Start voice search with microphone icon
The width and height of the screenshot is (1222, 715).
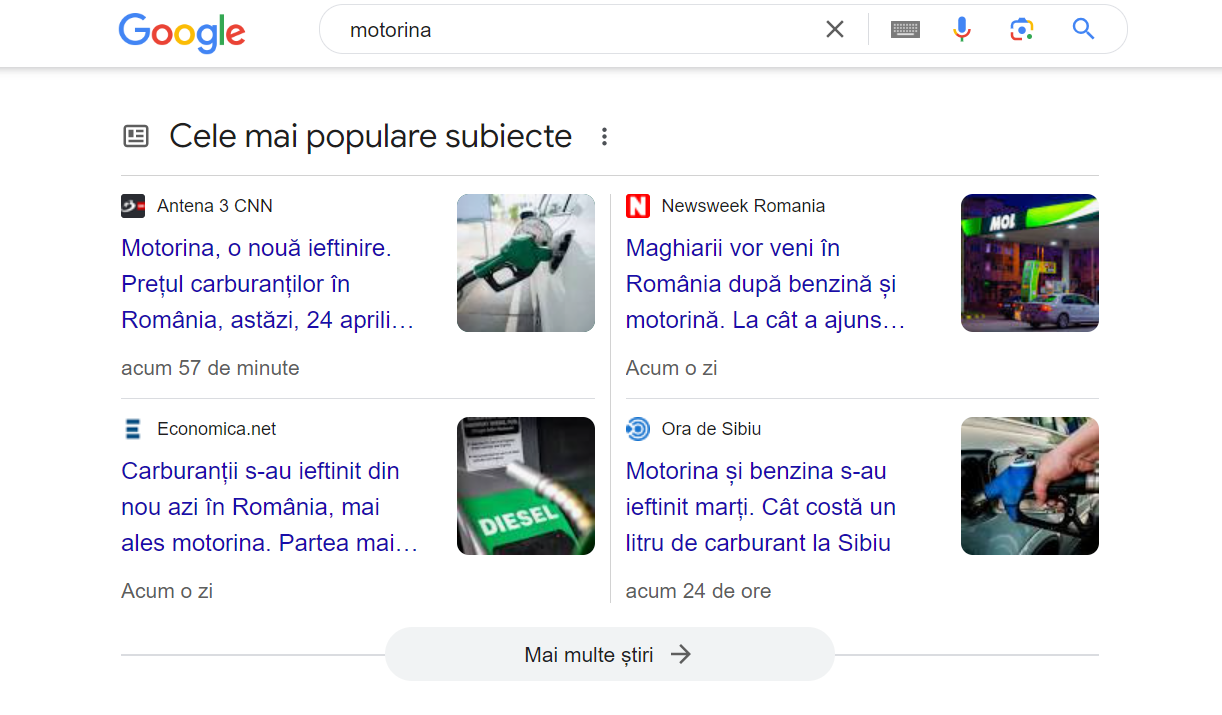pyautogui.click(x=962, y=30)
